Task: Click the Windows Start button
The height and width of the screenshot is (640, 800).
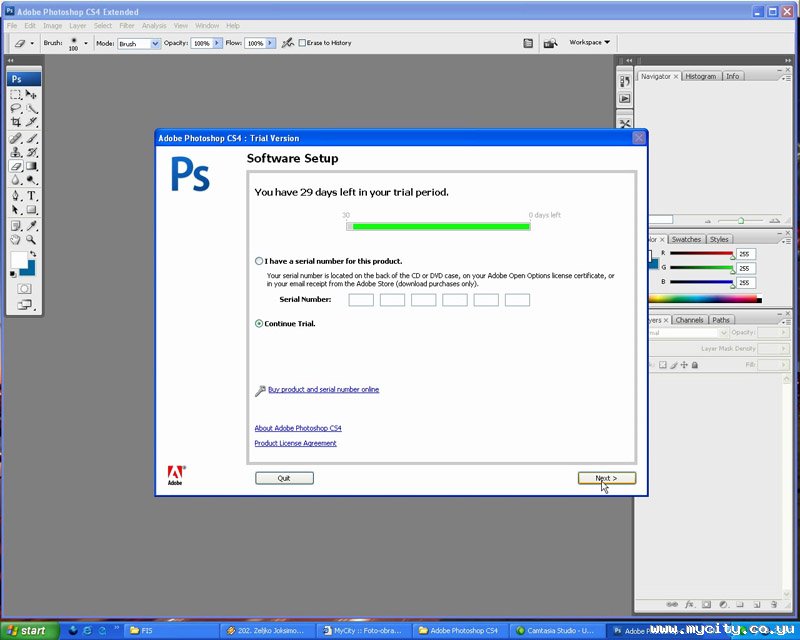Action: 28,630
